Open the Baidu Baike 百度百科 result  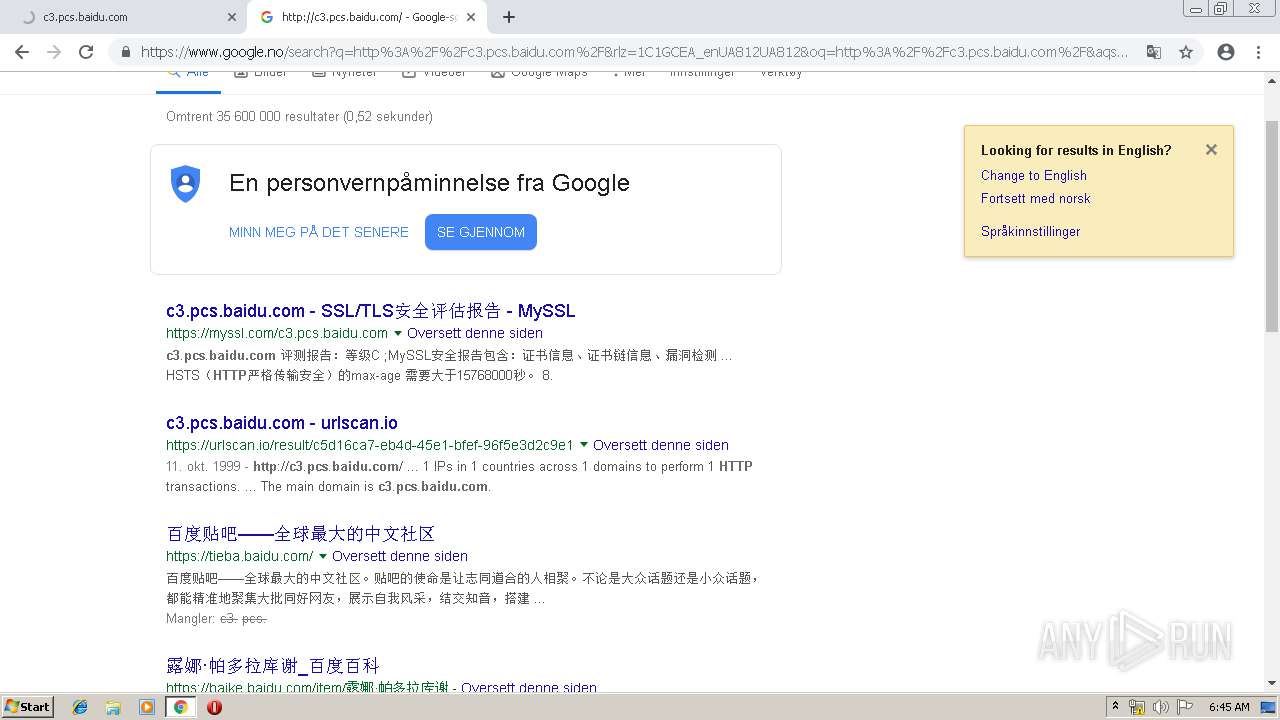tap(273, 666)
